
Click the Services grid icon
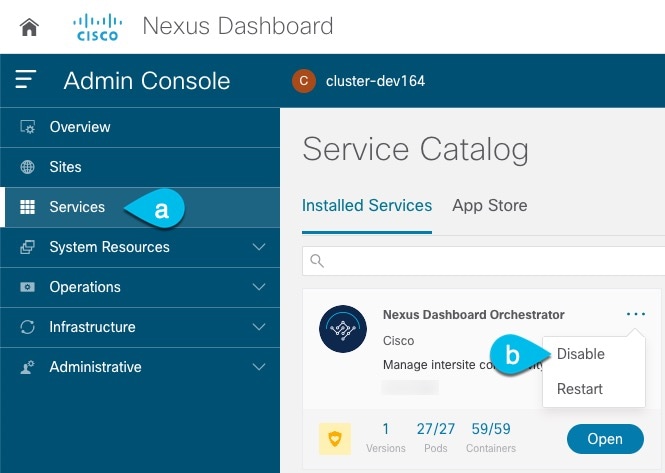click(28, 207)
